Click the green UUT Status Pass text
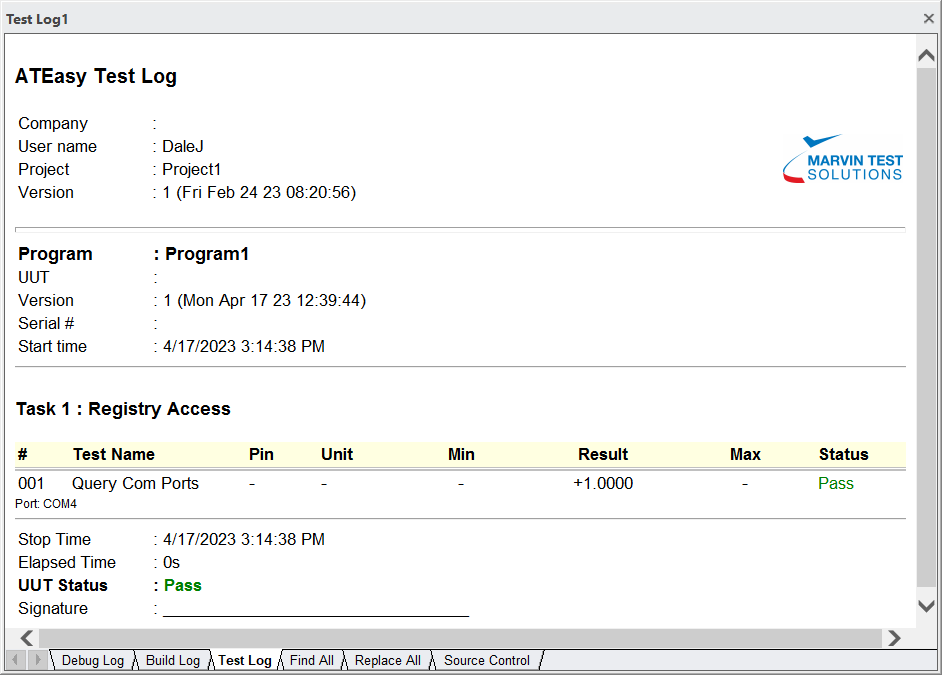 [183, 585]
